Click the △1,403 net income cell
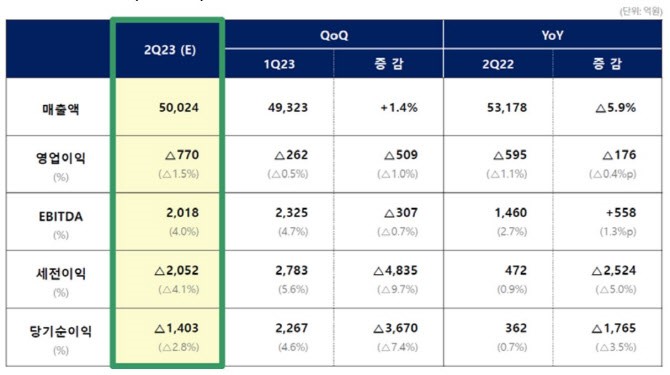Image resolution: width=670 pixels, height=375 pixels. coord(176,328)
